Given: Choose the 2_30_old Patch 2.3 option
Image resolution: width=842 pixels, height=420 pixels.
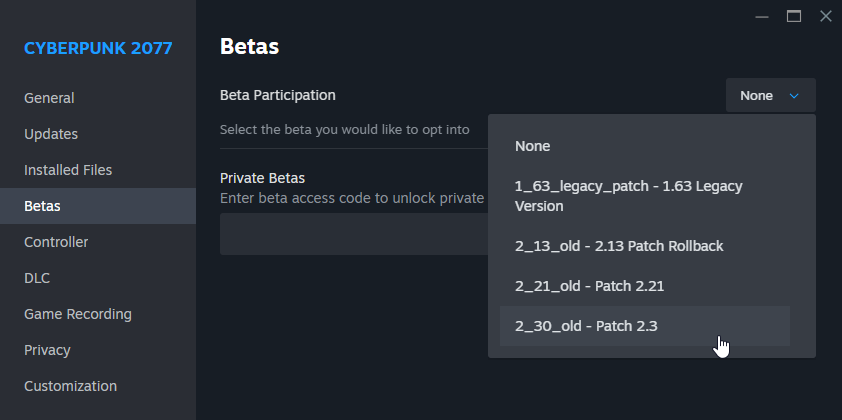Looking at the screenshot, I should pos(586,326).
